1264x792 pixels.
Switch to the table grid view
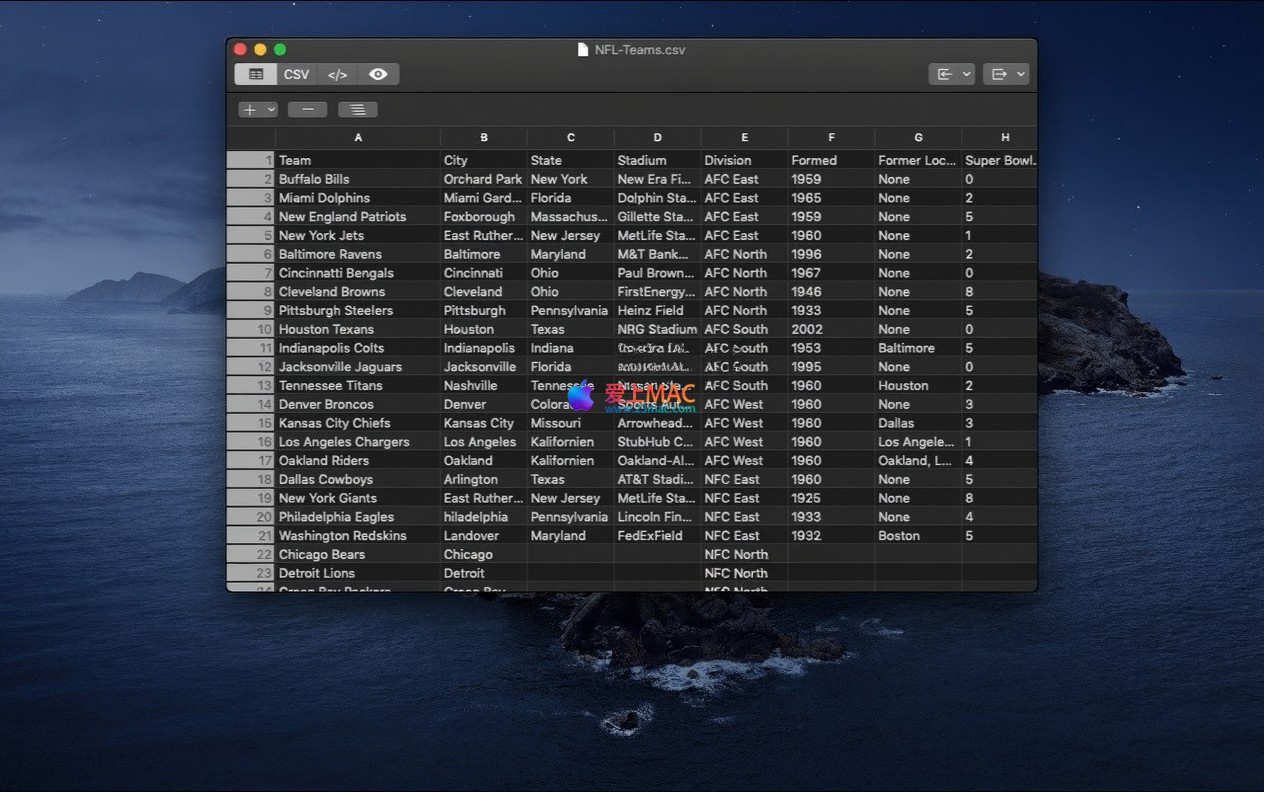(256, 74)
